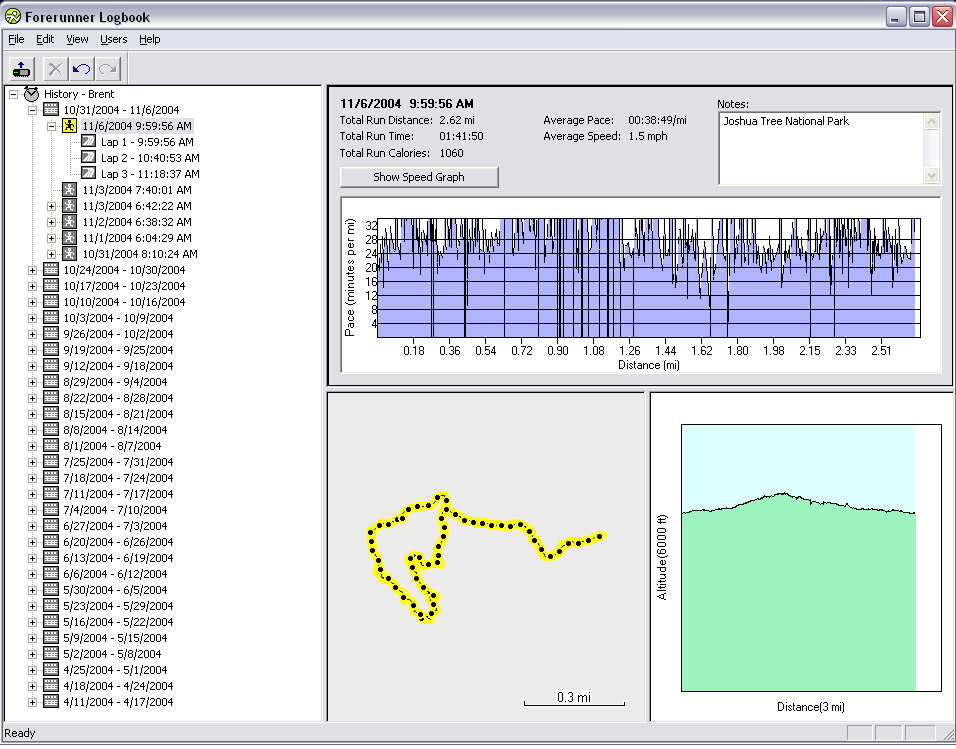Image resolution: width=956 pixels, height=749 pixels.
Task: Collapse the History - Brent root node
Action: 13,95
